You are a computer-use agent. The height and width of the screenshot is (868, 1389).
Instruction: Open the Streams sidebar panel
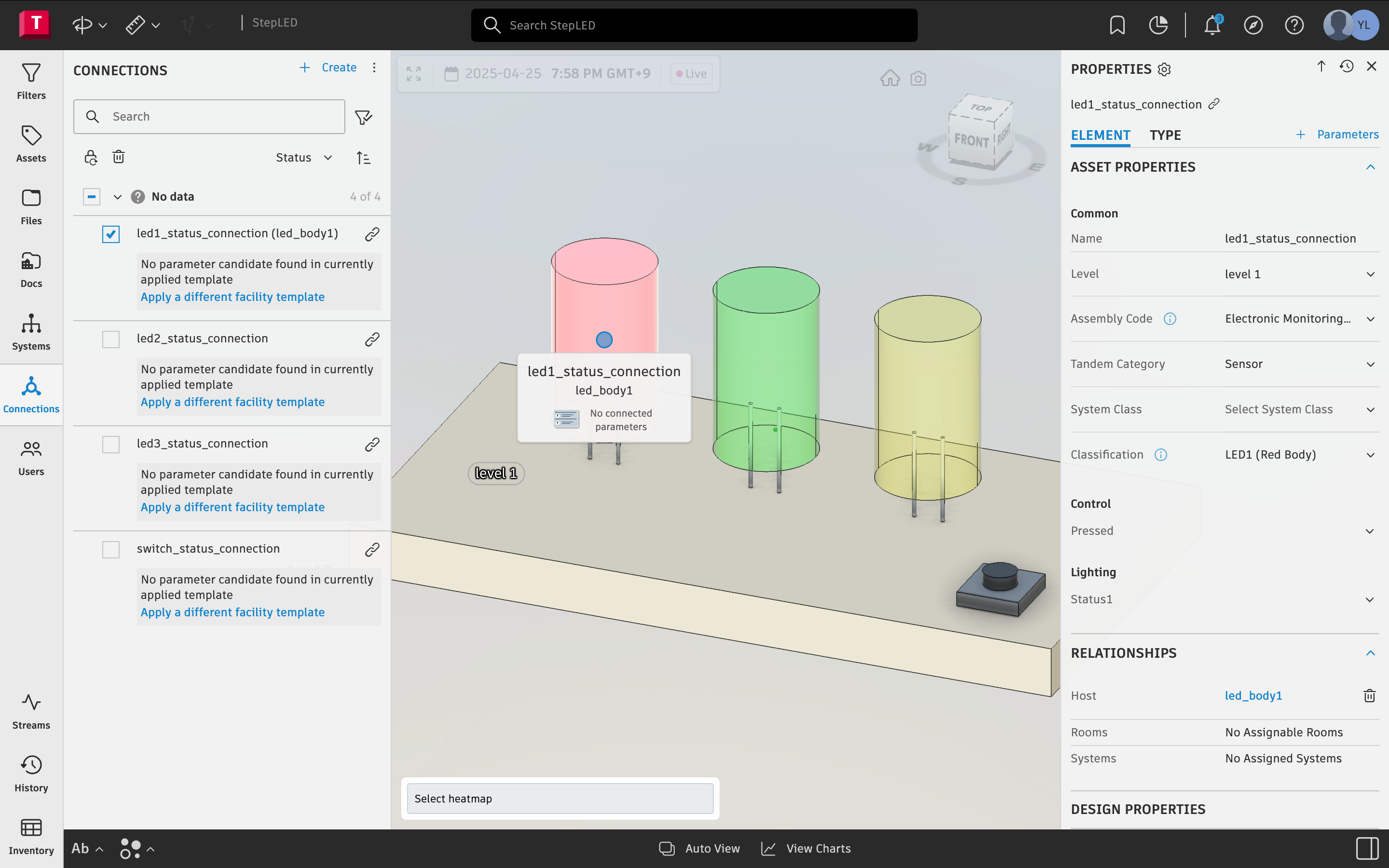[x=31, y=711]
